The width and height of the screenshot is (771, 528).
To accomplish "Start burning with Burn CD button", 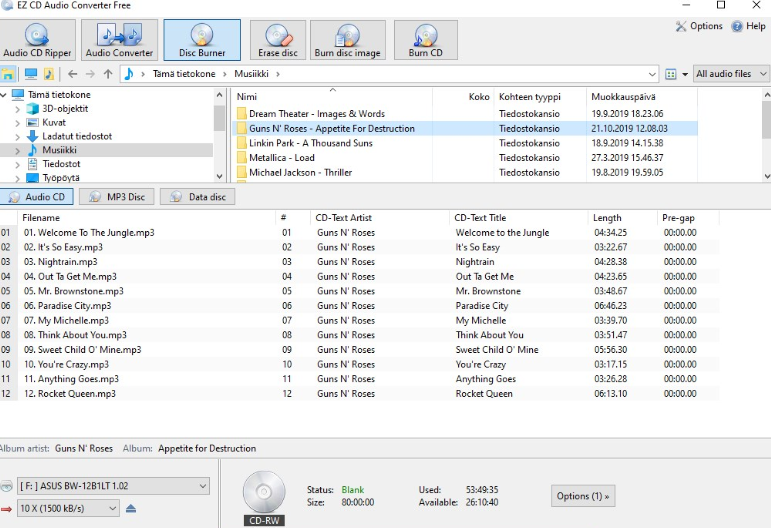I will point(426,40).
